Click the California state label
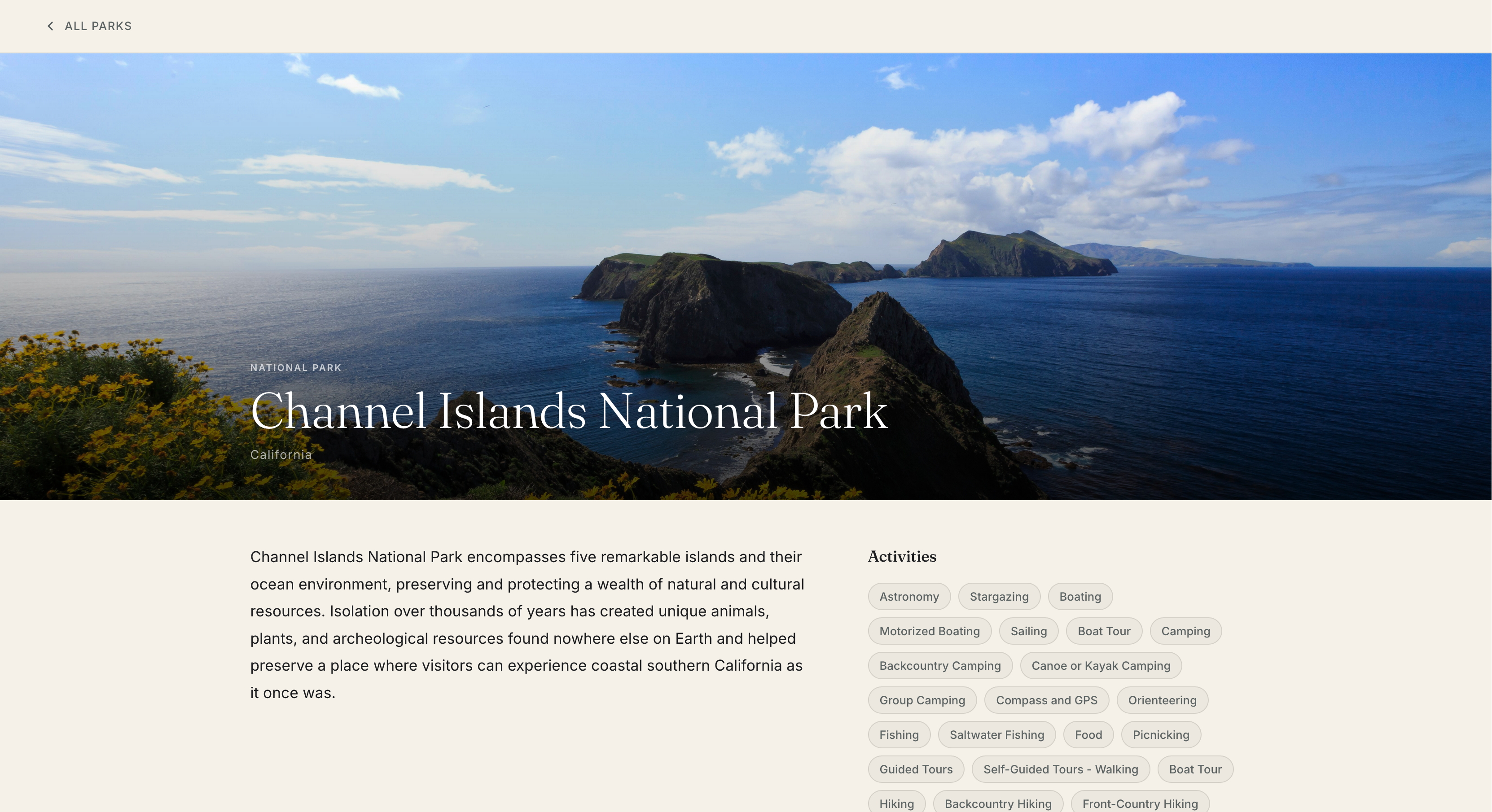The image size is (1492, 812). coord(281,455)
